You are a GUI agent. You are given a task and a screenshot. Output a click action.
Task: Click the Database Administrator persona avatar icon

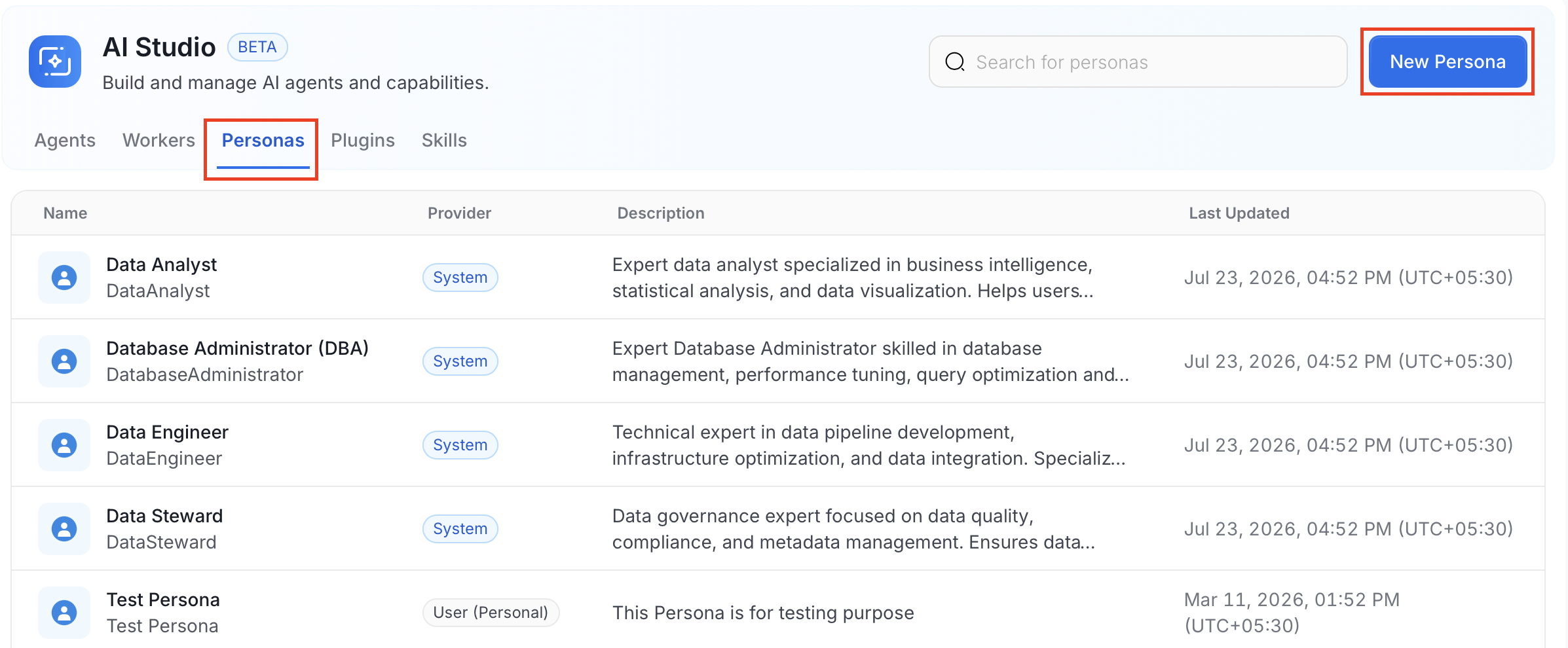tap(64, 361)
